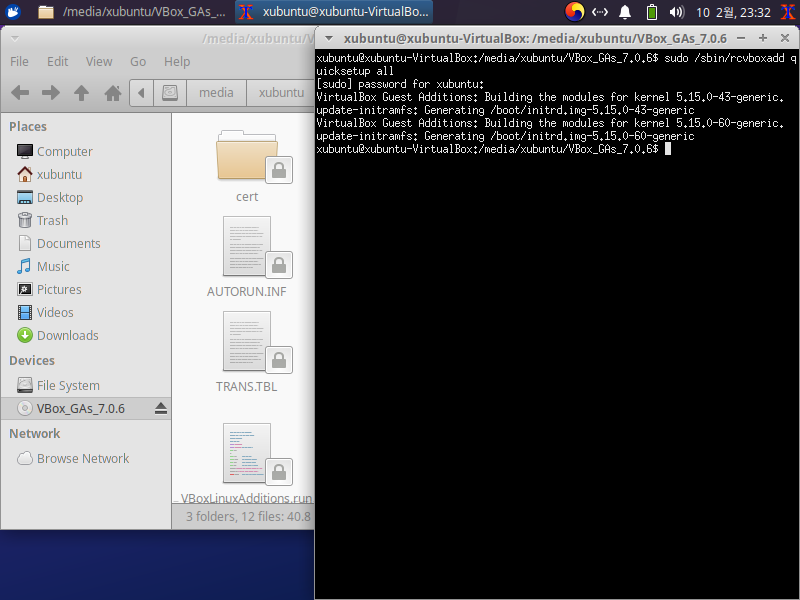Click the Network sidebar heading

(x=35, y=434)
